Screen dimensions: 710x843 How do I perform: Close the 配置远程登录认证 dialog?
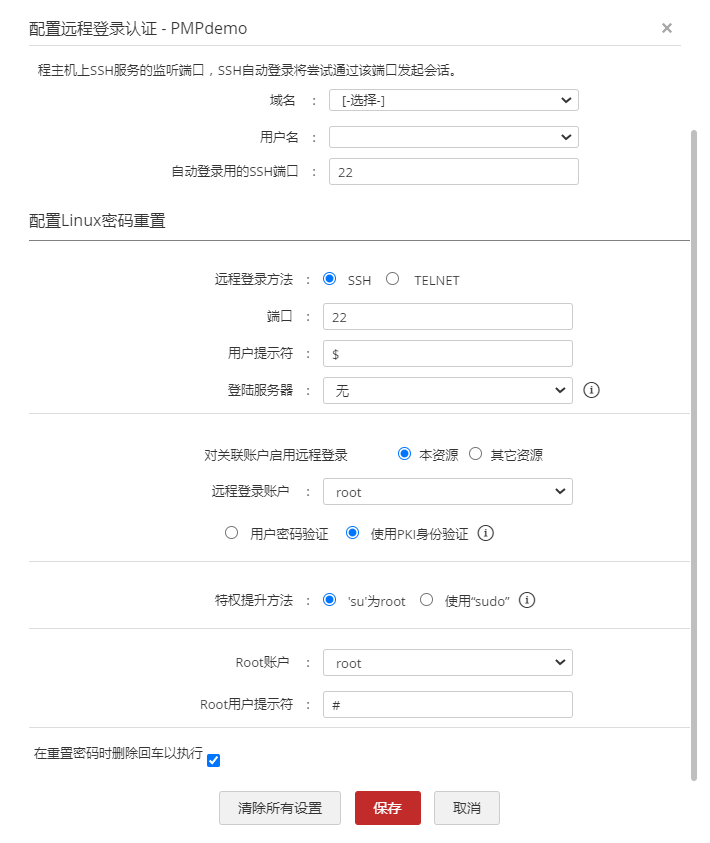pos(667,28)
